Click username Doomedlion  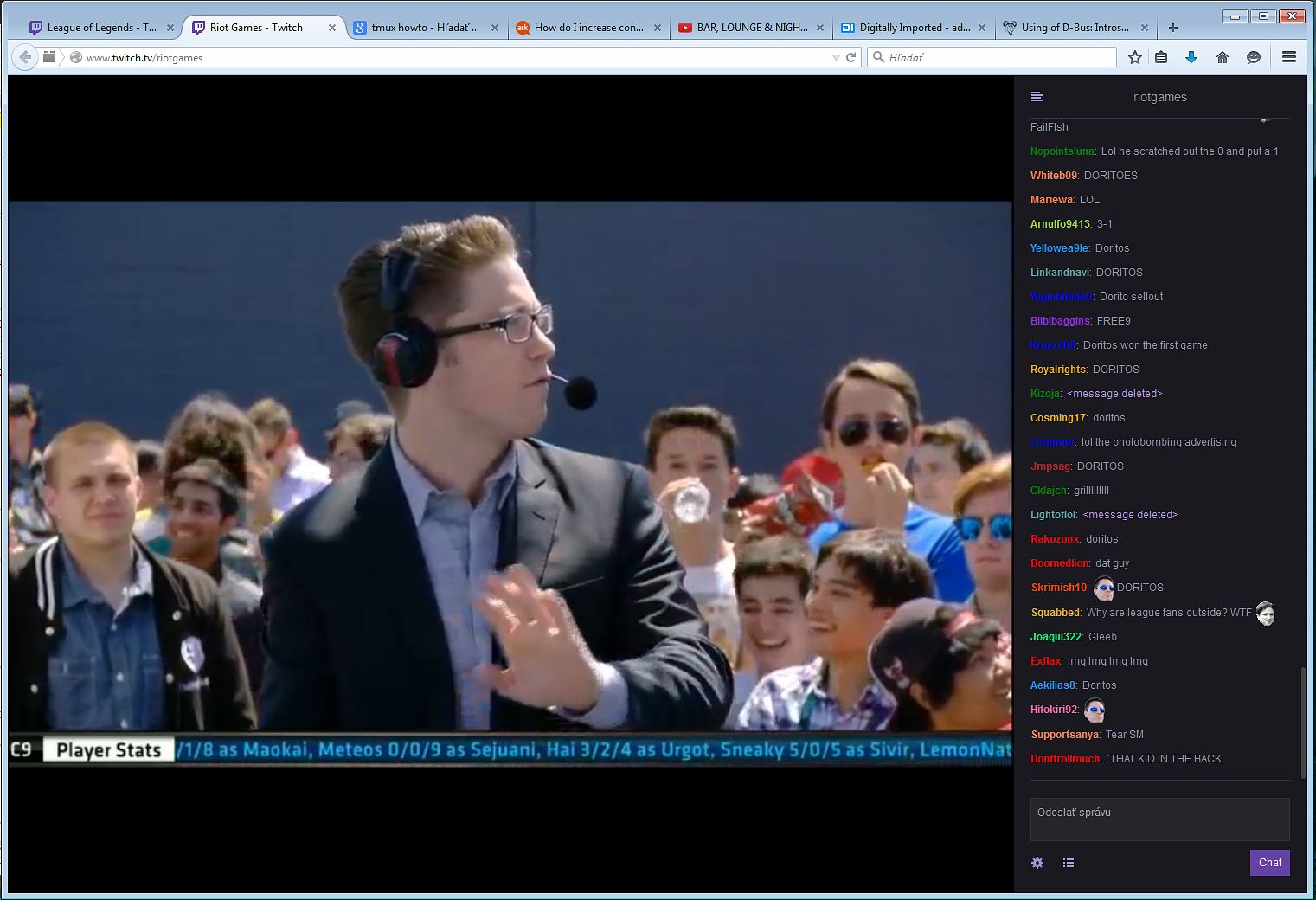1060,563
